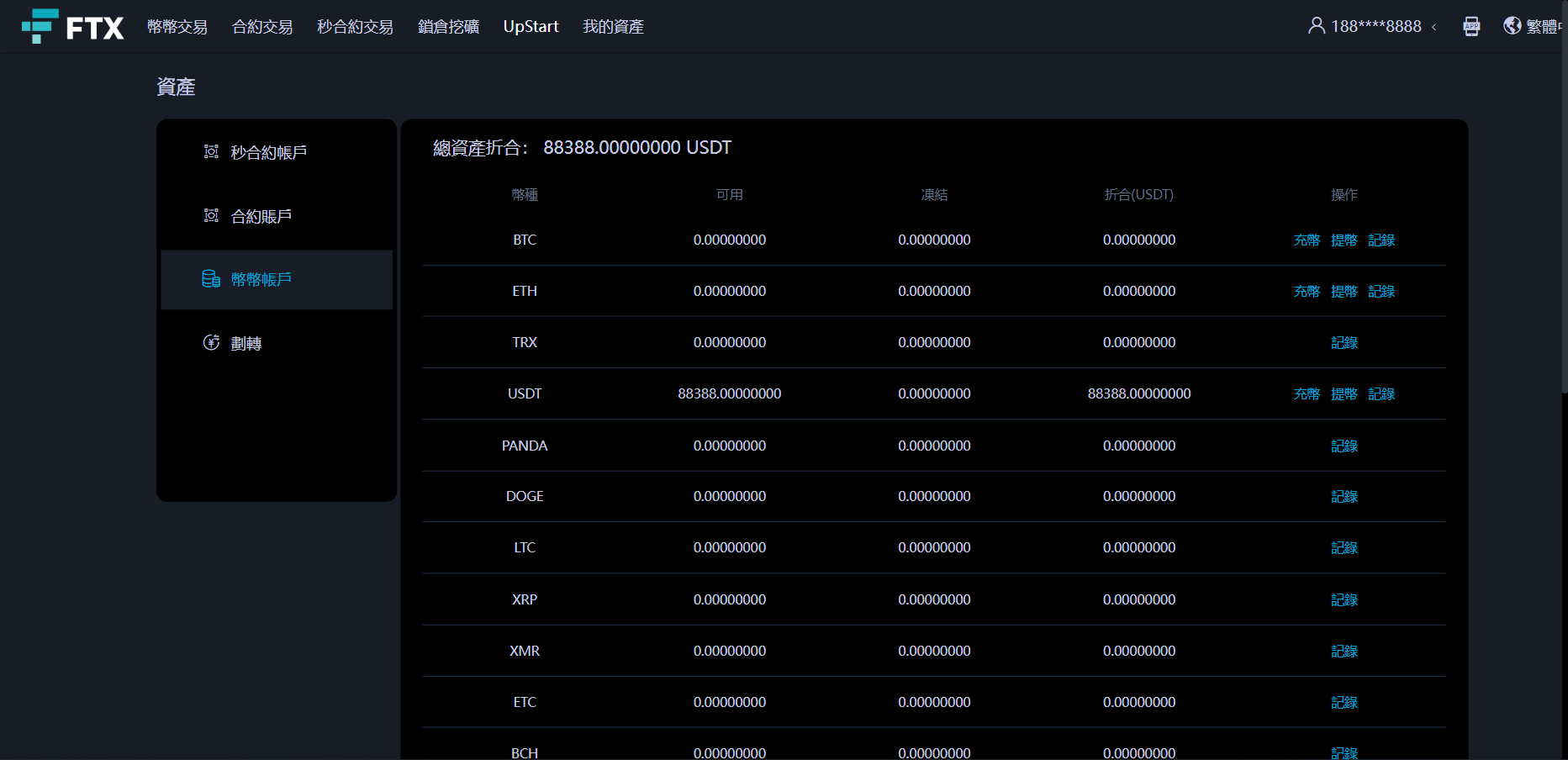Click USDT 折合 value 88388.00000000

coord(1139,394)
